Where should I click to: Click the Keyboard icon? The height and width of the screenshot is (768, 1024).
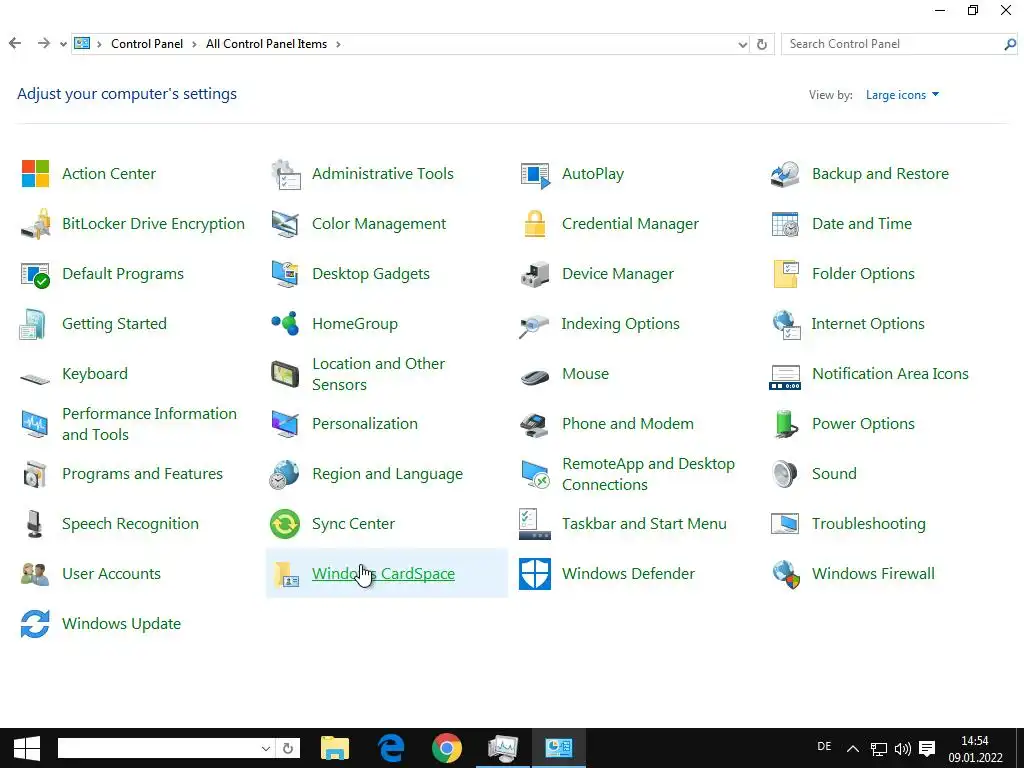click(35, 378)
